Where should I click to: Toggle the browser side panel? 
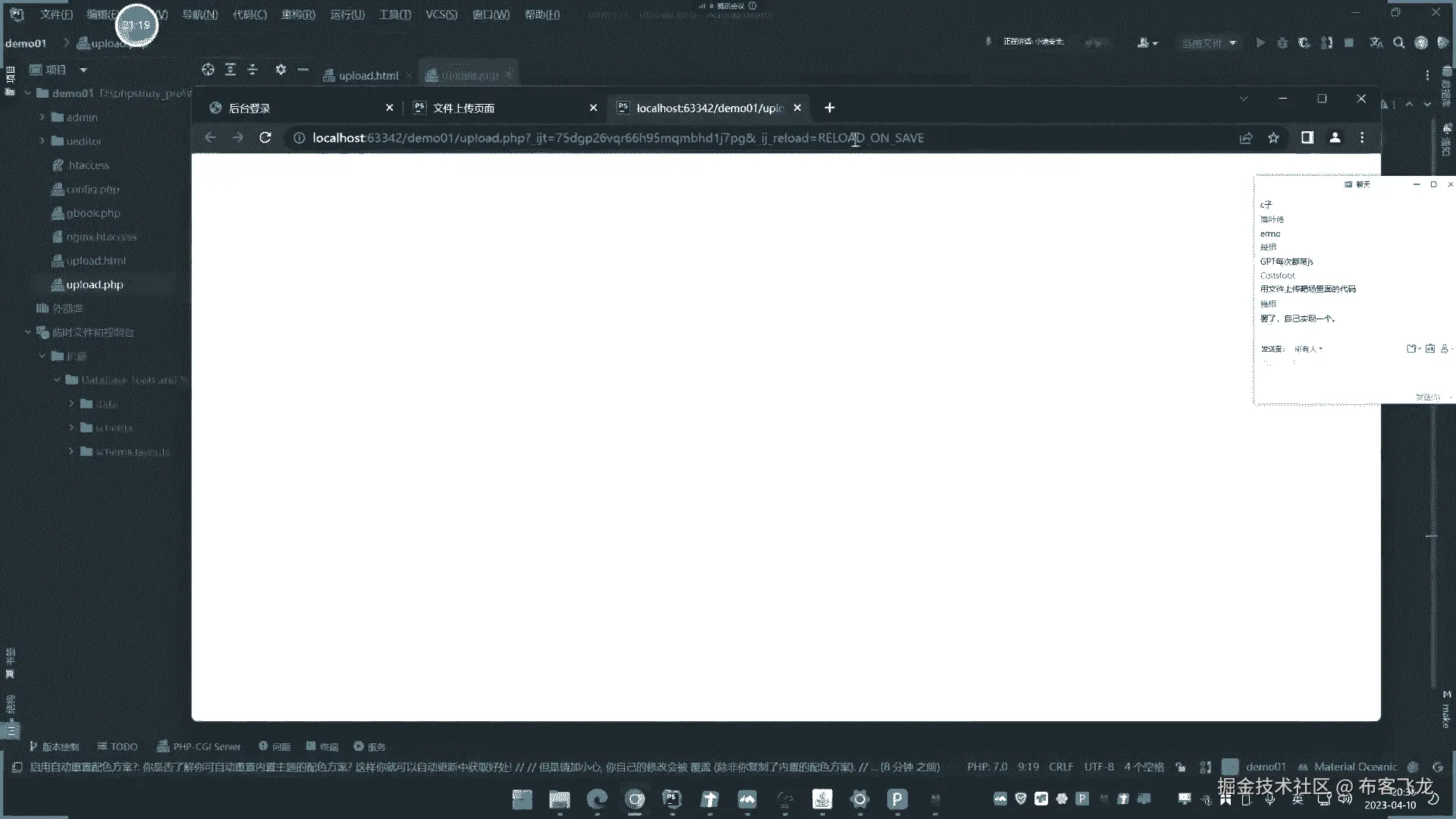click(x=1307, y=138)
